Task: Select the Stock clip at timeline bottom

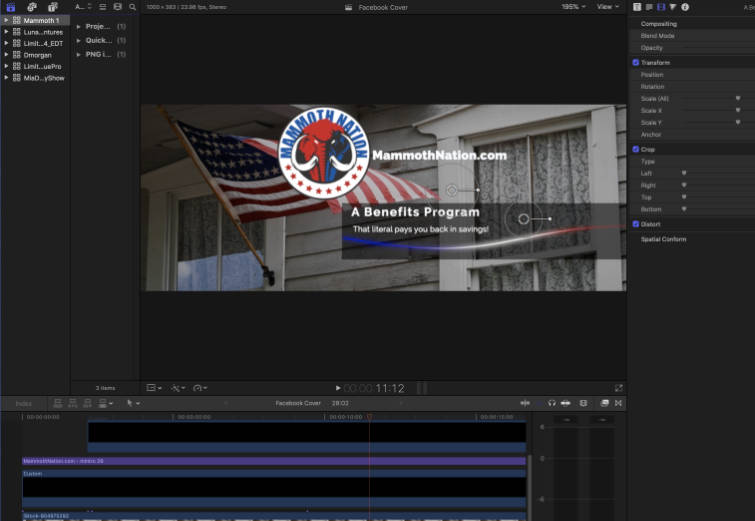Action: coord(274,517)
